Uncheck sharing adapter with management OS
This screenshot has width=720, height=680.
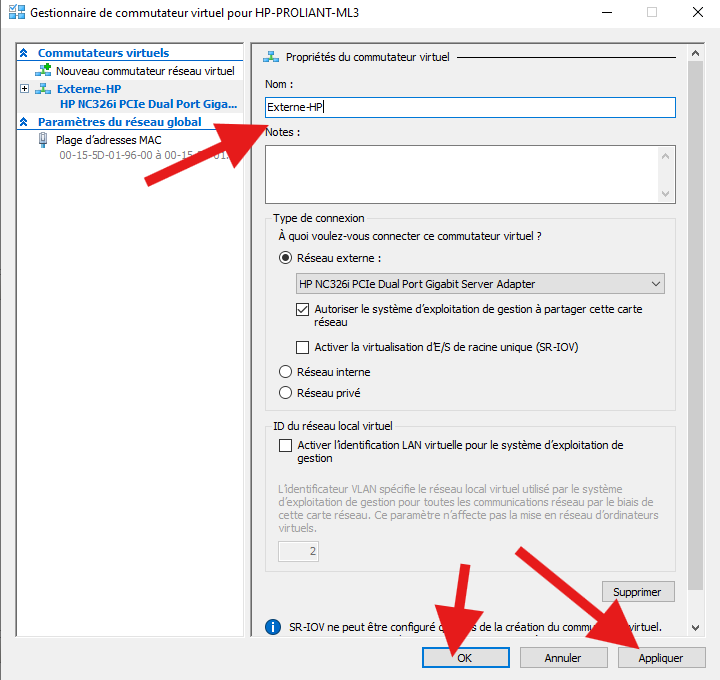(x=303, y=310)
